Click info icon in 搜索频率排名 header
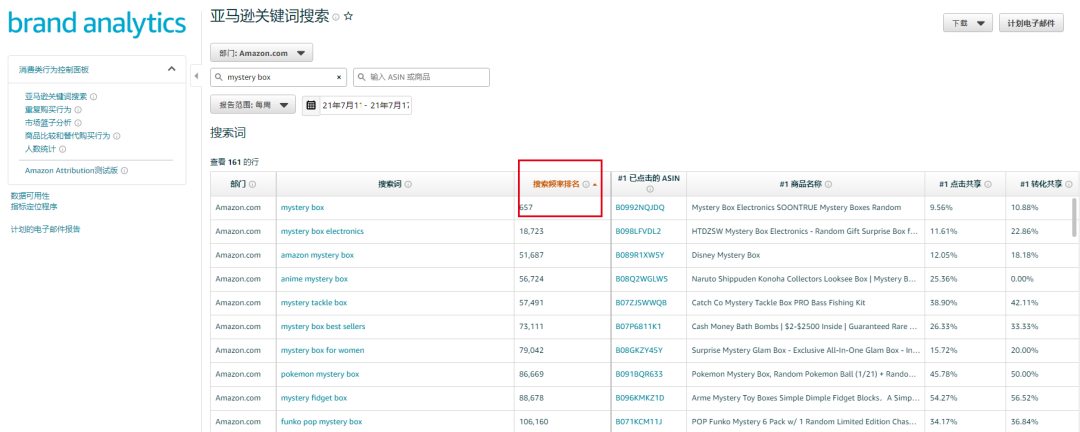 pyautogui.click(x=586, y=184)
